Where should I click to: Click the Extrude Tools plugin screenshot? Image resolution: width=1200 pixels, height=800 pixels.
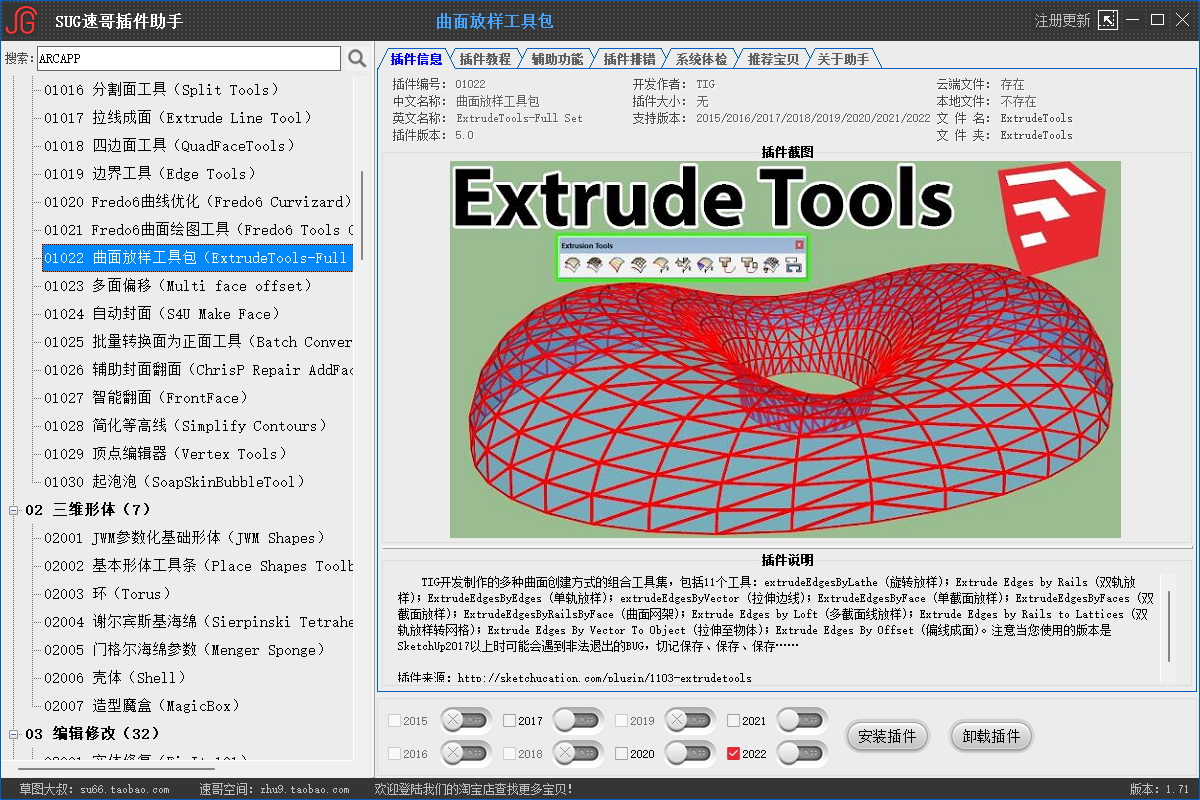point(785,348)
